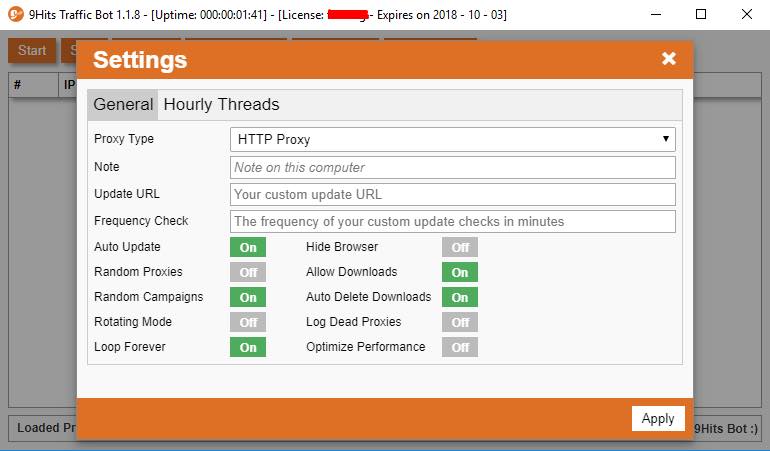Toggle Auto Update off
Image resolution: width=770 pixels, height=451 pixels.
[248, 247]
